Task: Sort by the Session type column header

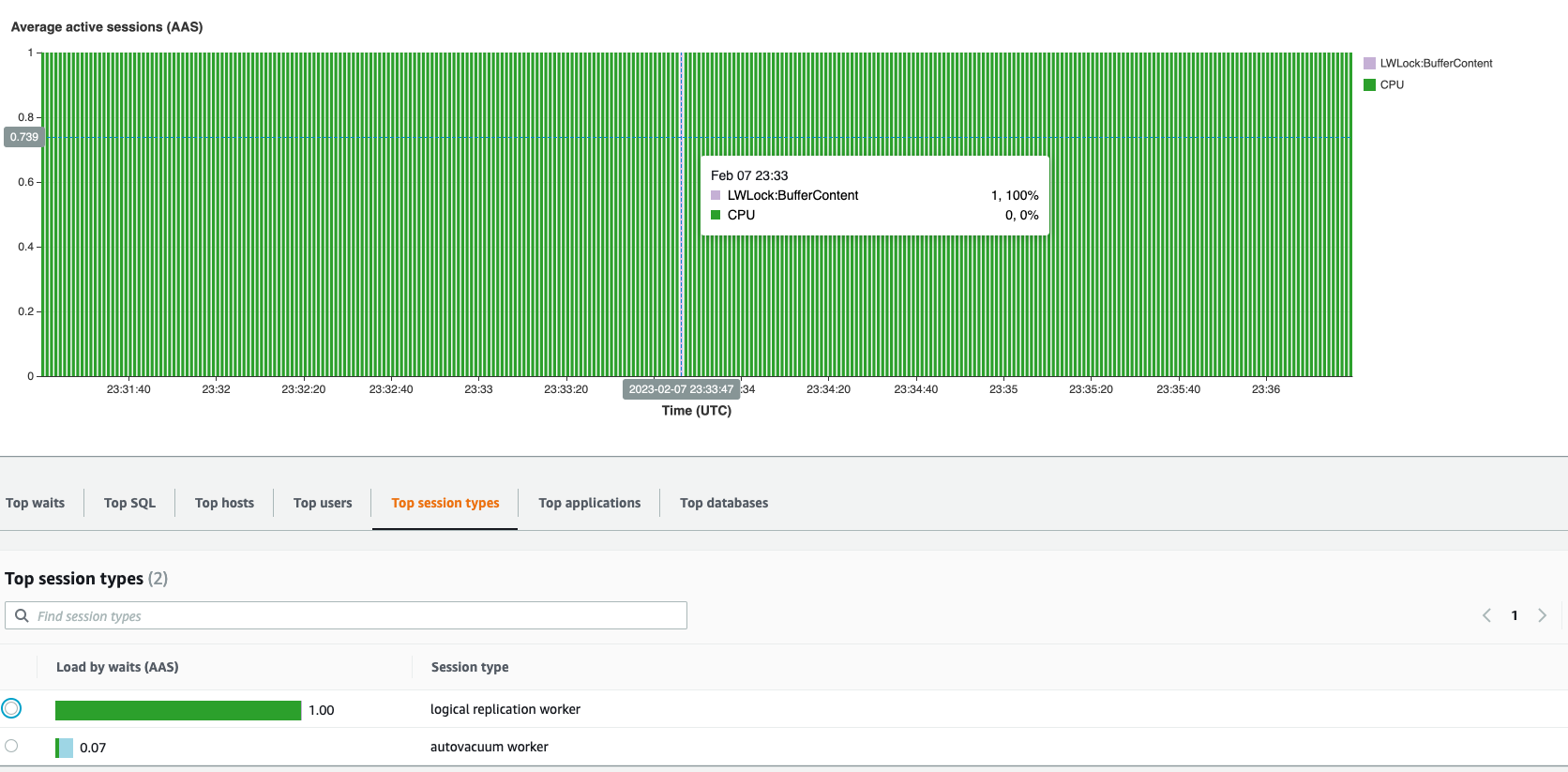Action: click(x=470, y=667)
